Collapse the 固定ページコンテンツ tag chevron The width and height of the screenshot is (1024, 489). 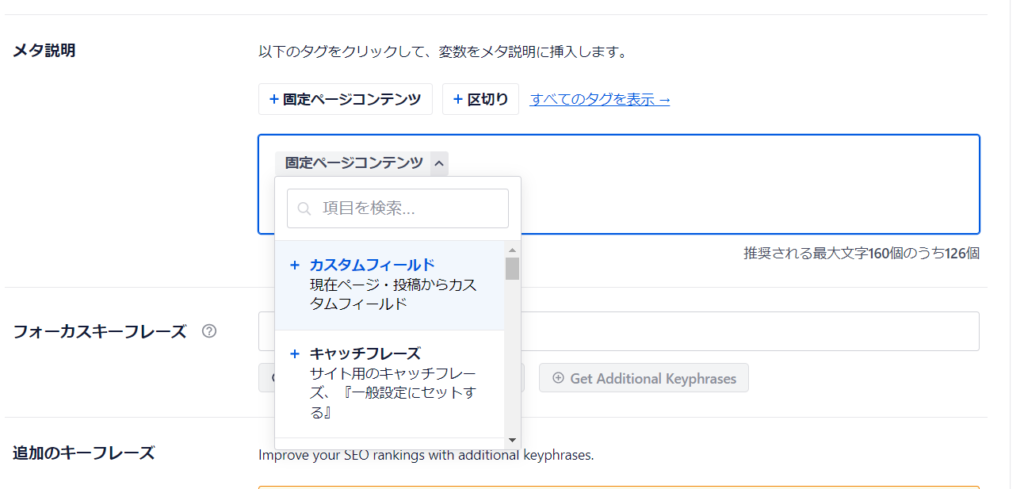tap(440, 163)
